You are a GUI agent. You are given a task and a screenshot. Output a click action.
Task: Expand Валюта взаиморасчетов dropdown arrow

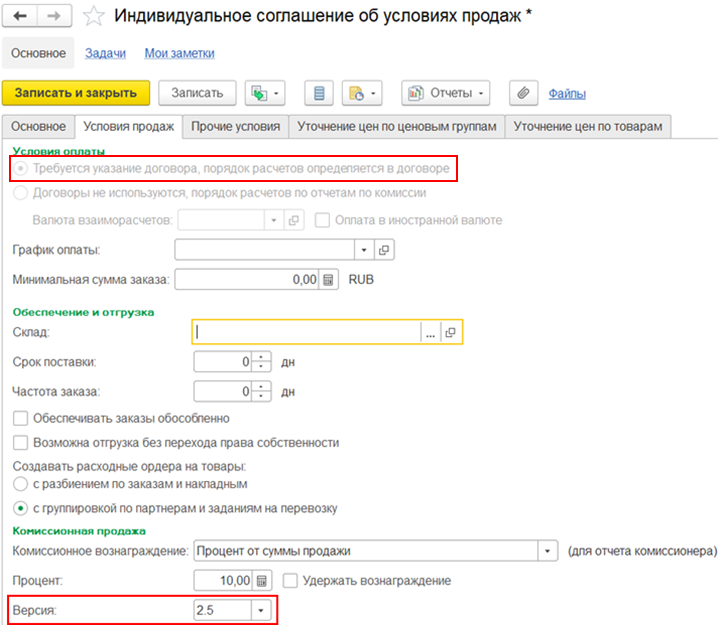pos(274,220)
